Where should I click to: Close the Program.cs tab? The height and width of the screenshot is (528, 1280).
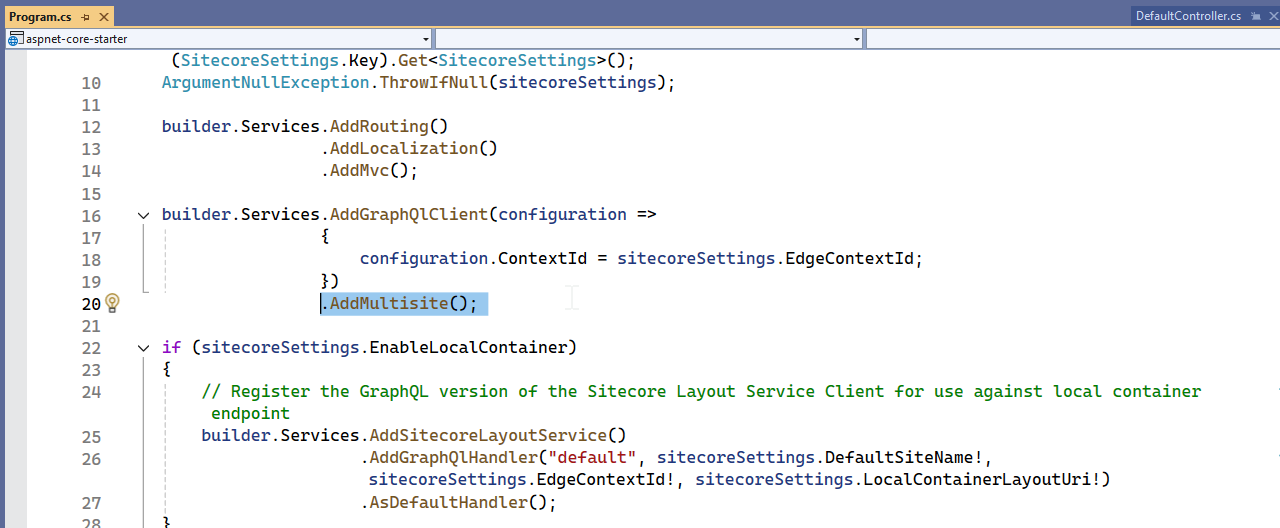[x=102, y=17]
